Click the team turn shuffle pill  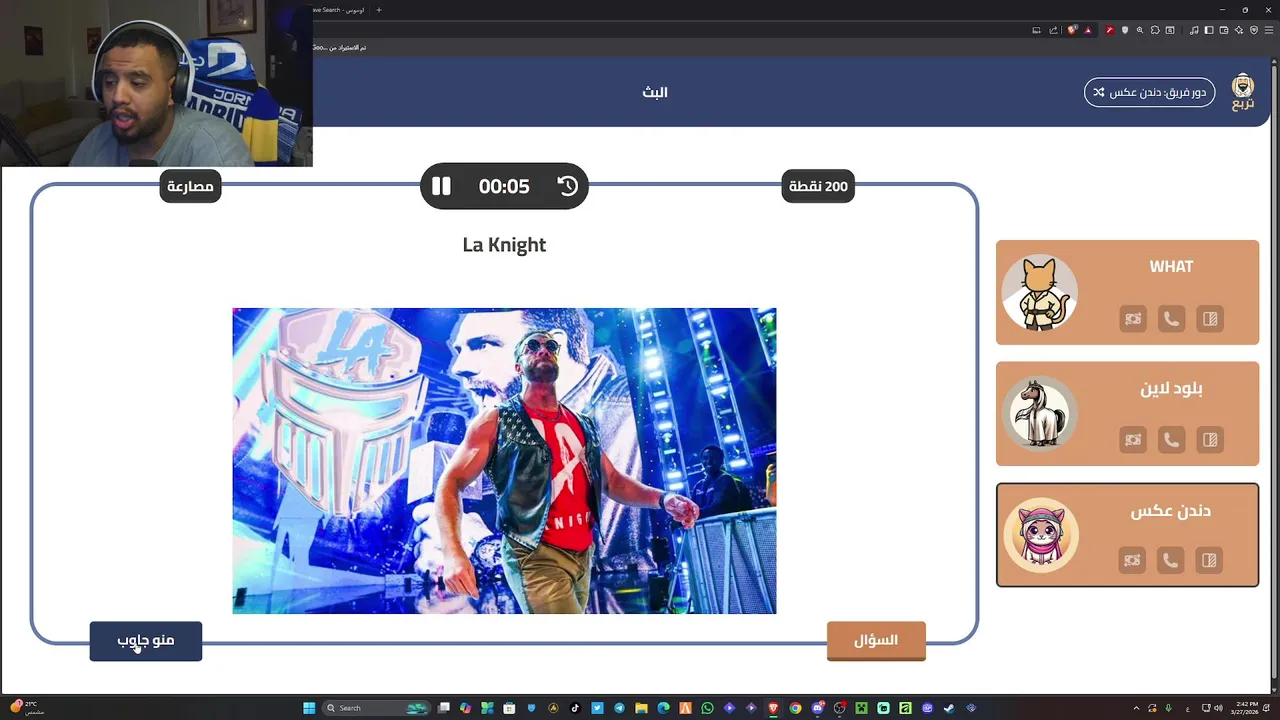pos(1149,92)
